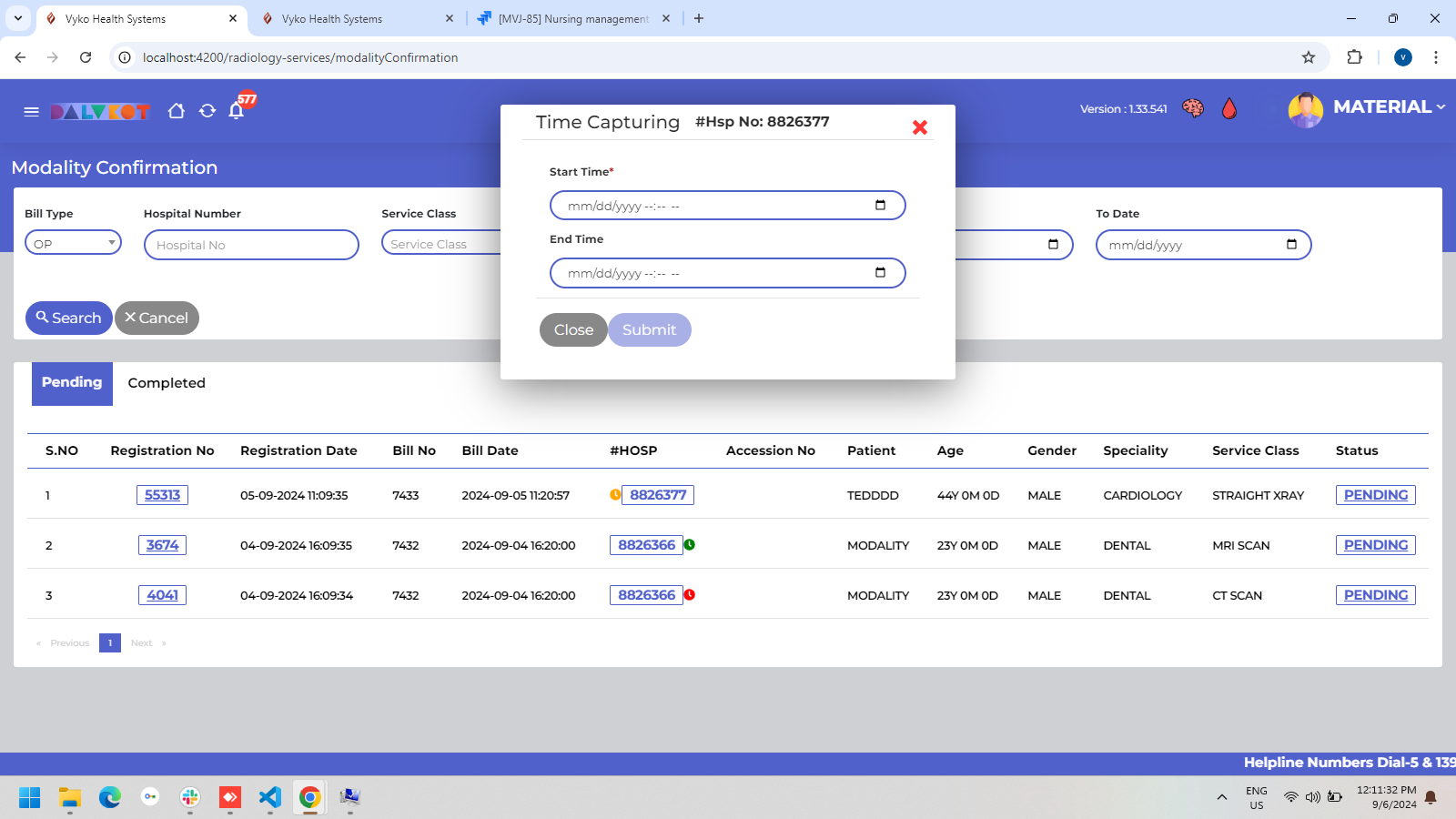Open the To Date calendar picker
1456x819 pixels.
(x=1291, y=245)
